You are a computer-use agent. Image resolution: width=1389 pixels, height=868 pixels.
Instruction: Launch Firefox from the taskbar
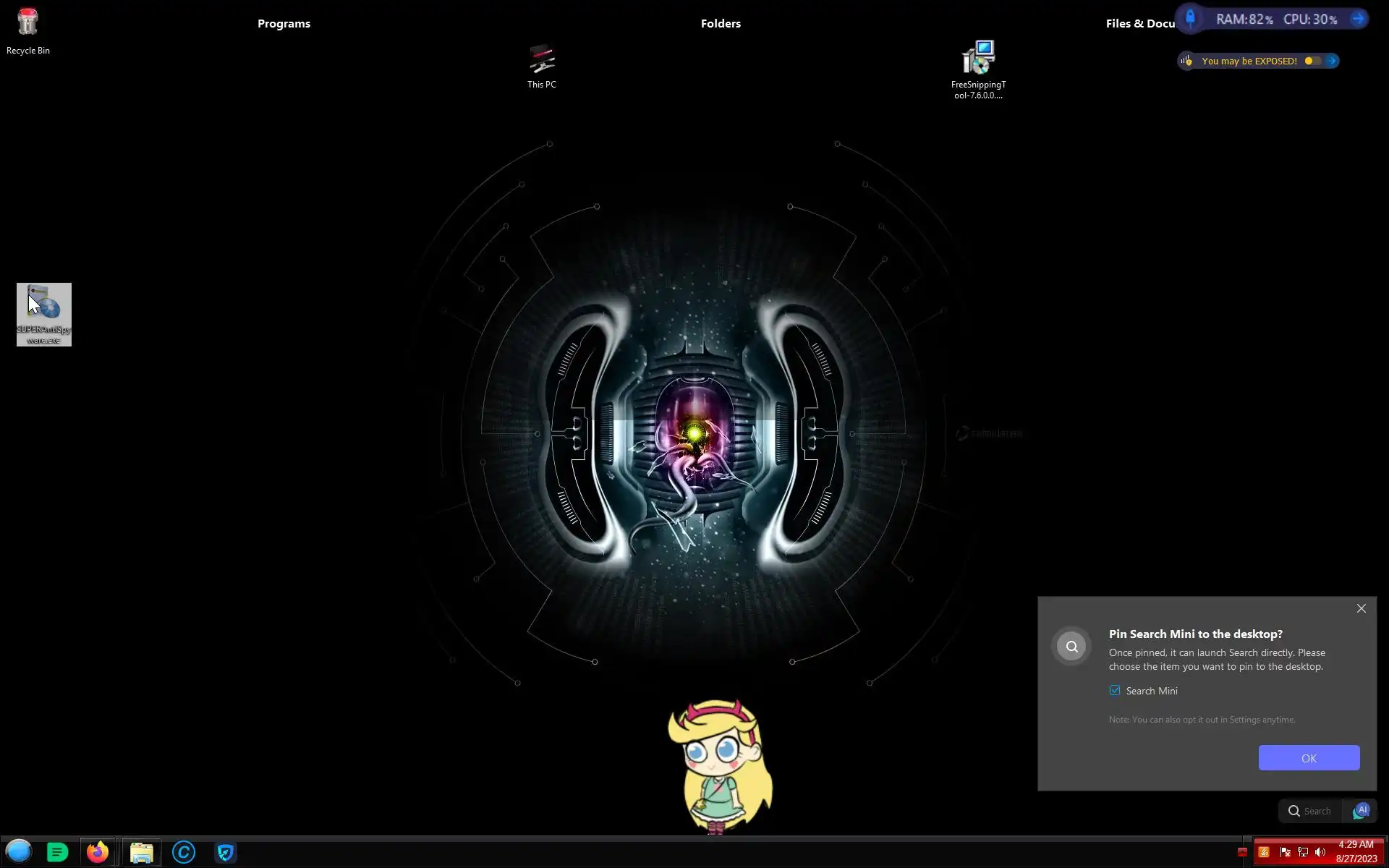(98, 852)
